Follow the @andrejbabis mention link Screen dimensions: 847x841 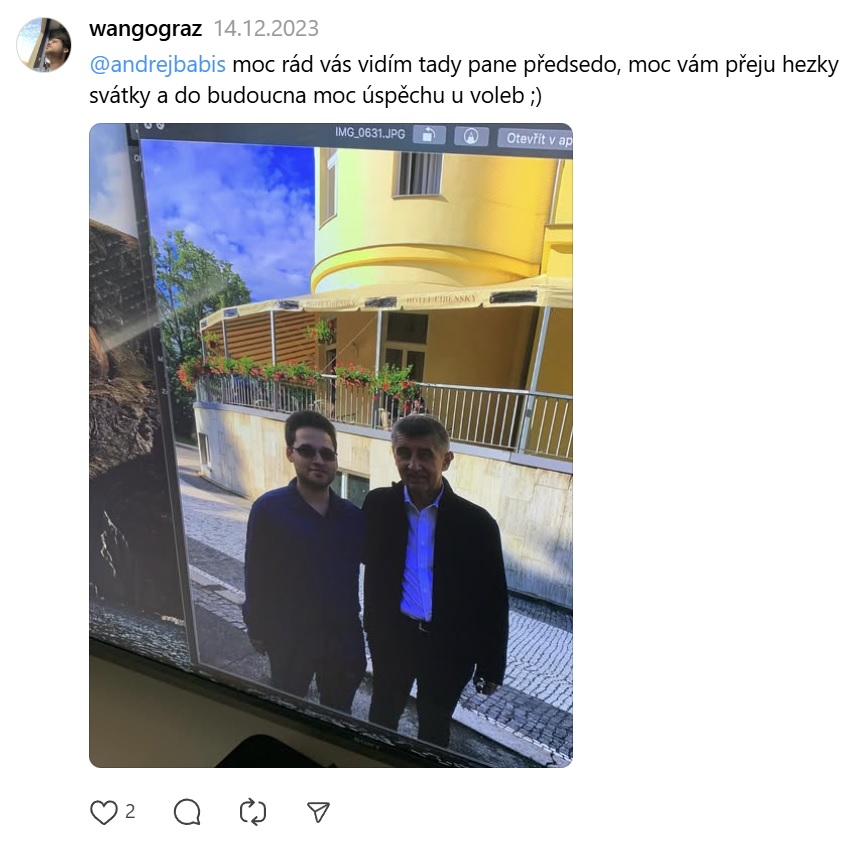pyautogui.click(x=157, y=65)
